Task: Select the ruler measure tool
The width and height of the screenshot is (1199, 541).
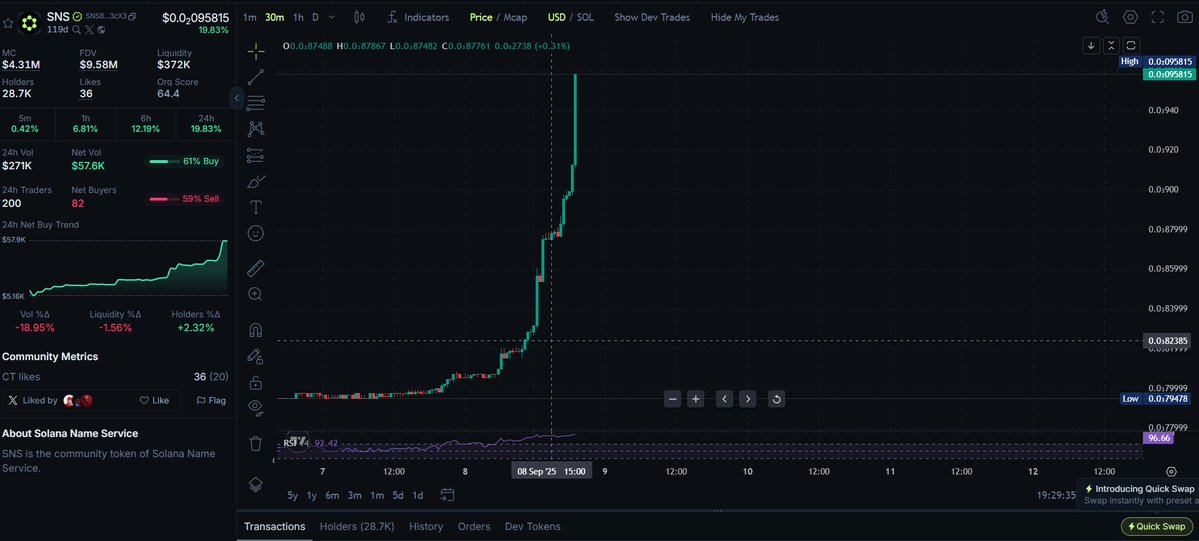Action: tap(256, 268)
